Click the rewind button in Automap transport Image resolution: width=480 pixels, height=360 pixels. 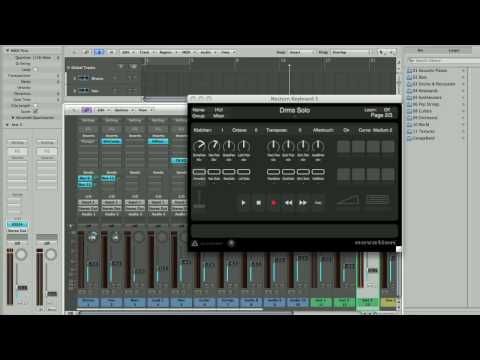click(288, 203)
